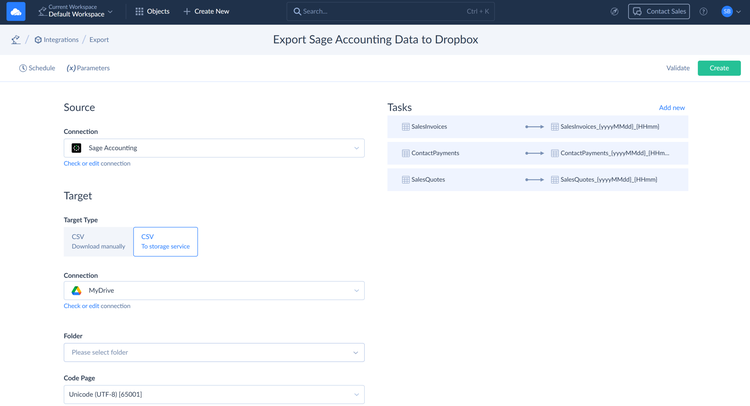750x406 pixels.
Task: Click Create New in top bar
Action: click(206, 11)
